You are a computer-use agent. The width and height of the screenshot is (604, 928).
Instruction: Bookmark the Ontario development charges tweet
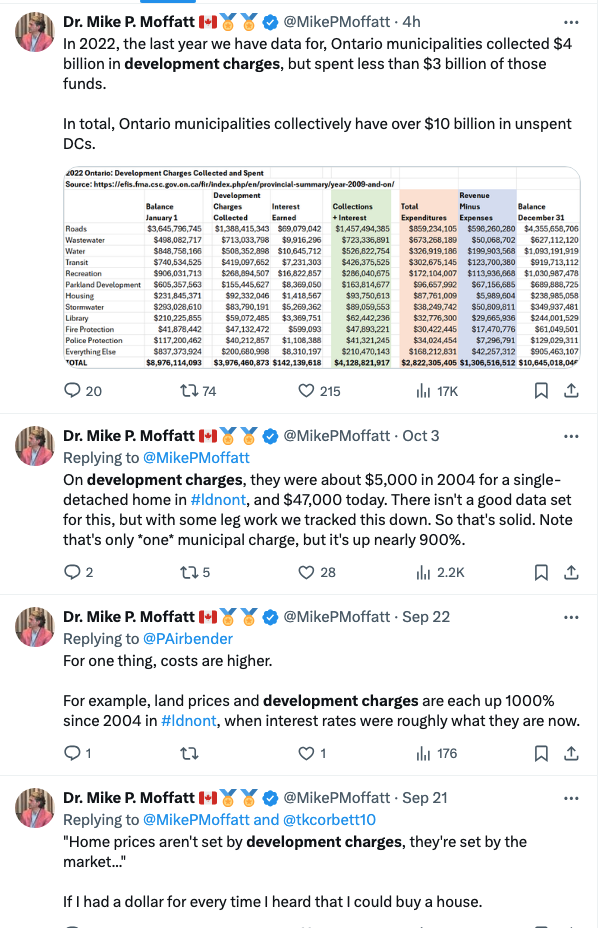coord(541,391)
